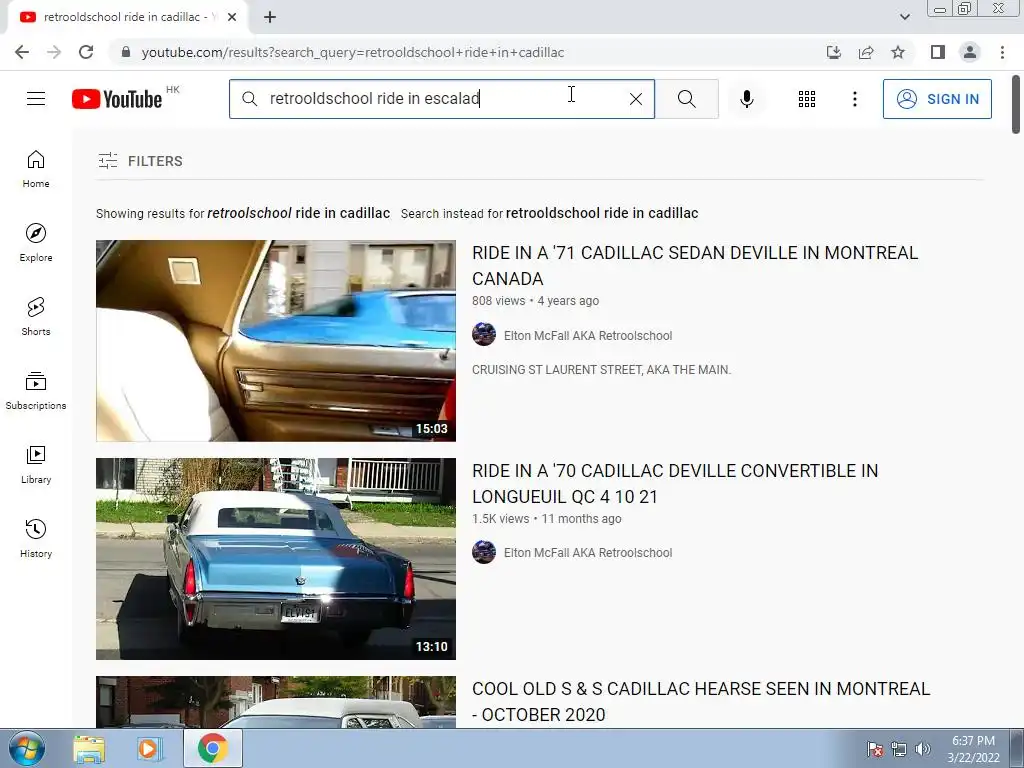Screen dimensions: 1024x768
Task: Expand the FILTERS options
Action: click(x=140, y=161)
